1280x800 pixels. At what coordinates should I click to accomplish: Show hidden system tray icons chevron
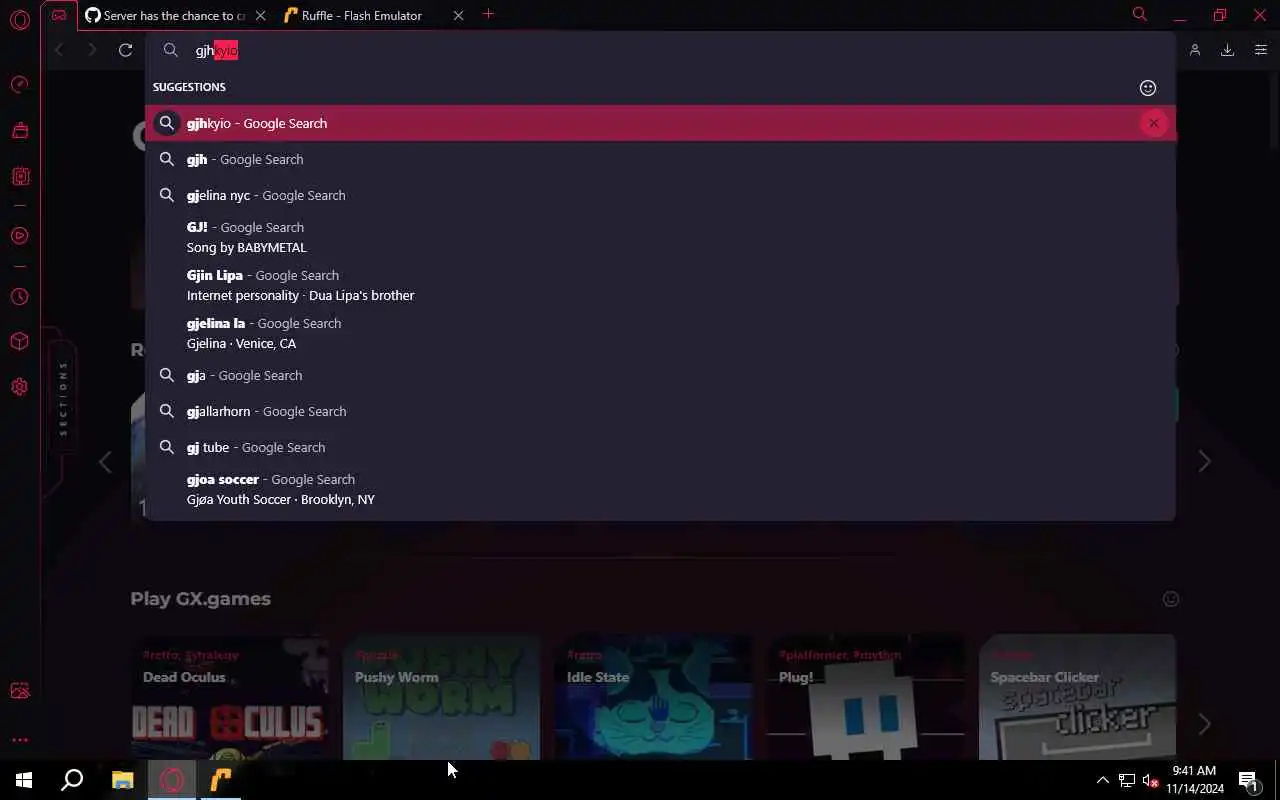[x=1102, y=780]
